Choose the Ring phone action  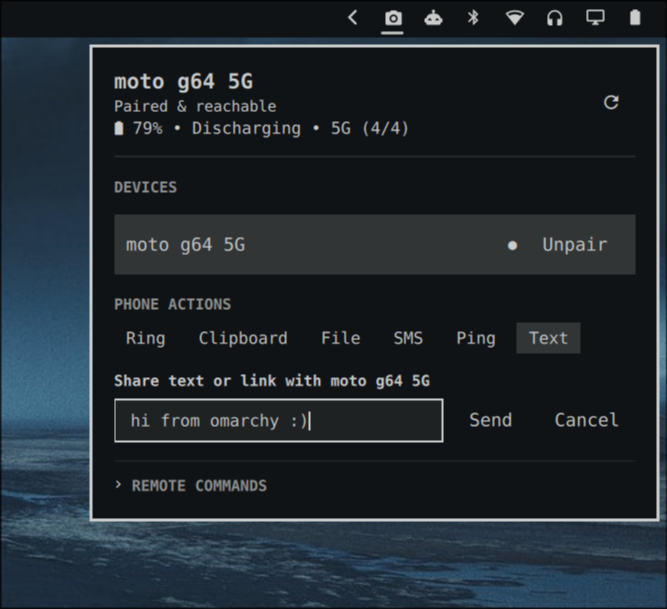point(145,338)
